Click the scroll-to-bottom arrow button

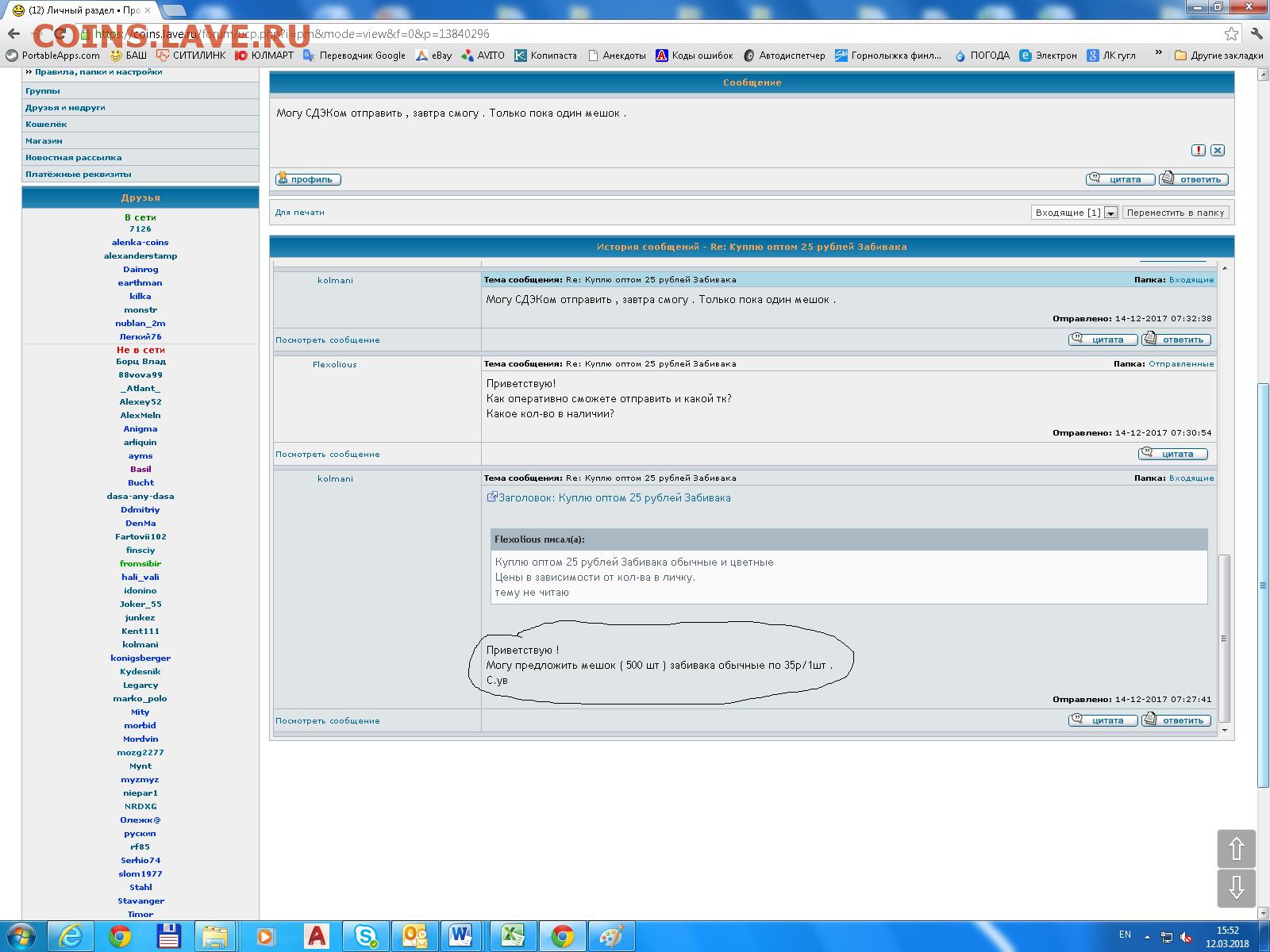point(1236,888)
